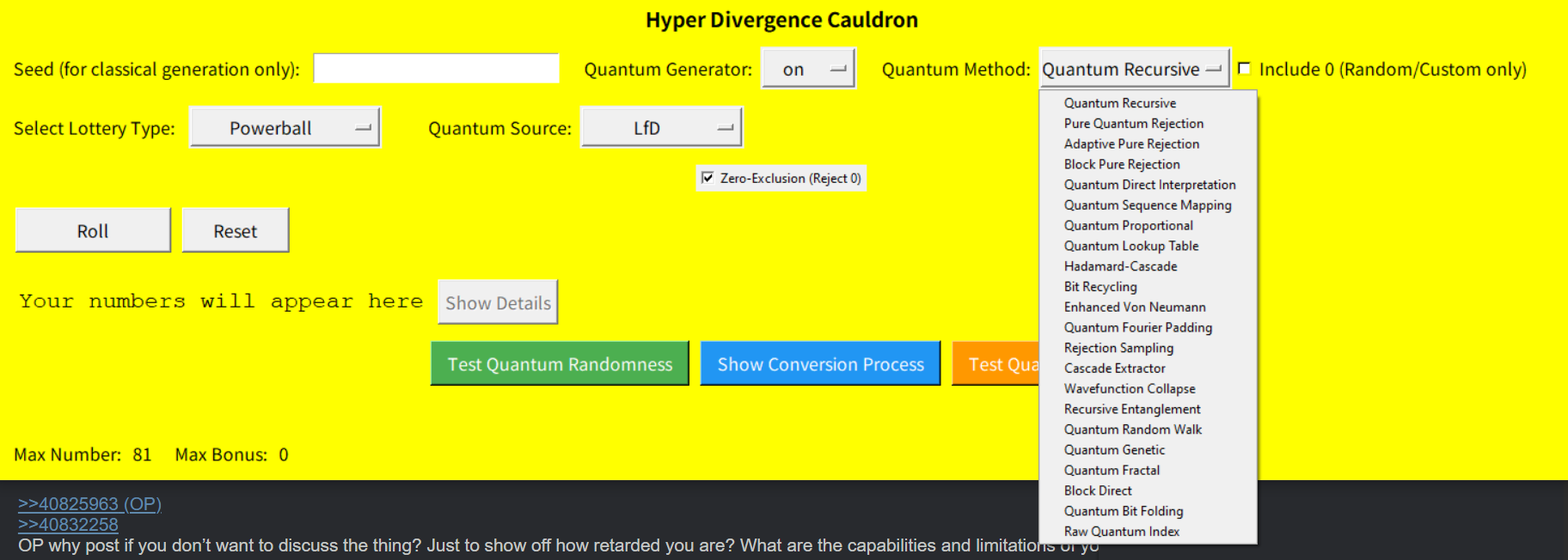This screenshot has height=560, width=1568.
Task: Select Quantum Genetic method
Action: coord(1148,450)
